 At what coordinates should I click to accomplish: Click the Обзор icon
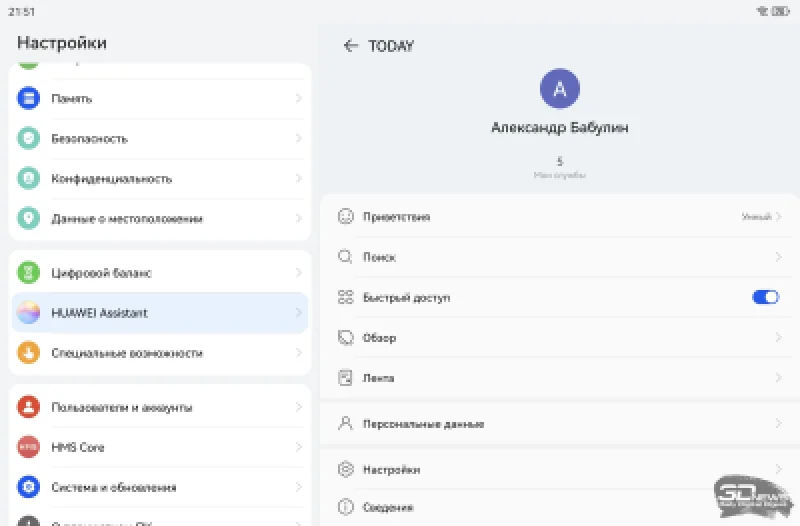346,338
